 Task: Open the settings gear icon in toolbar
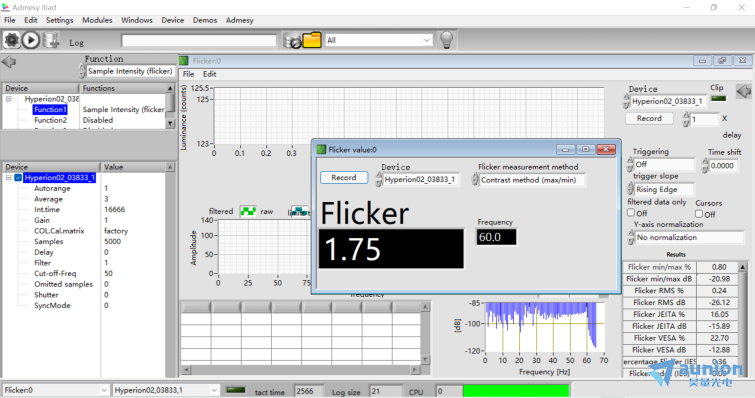point(12,40)
